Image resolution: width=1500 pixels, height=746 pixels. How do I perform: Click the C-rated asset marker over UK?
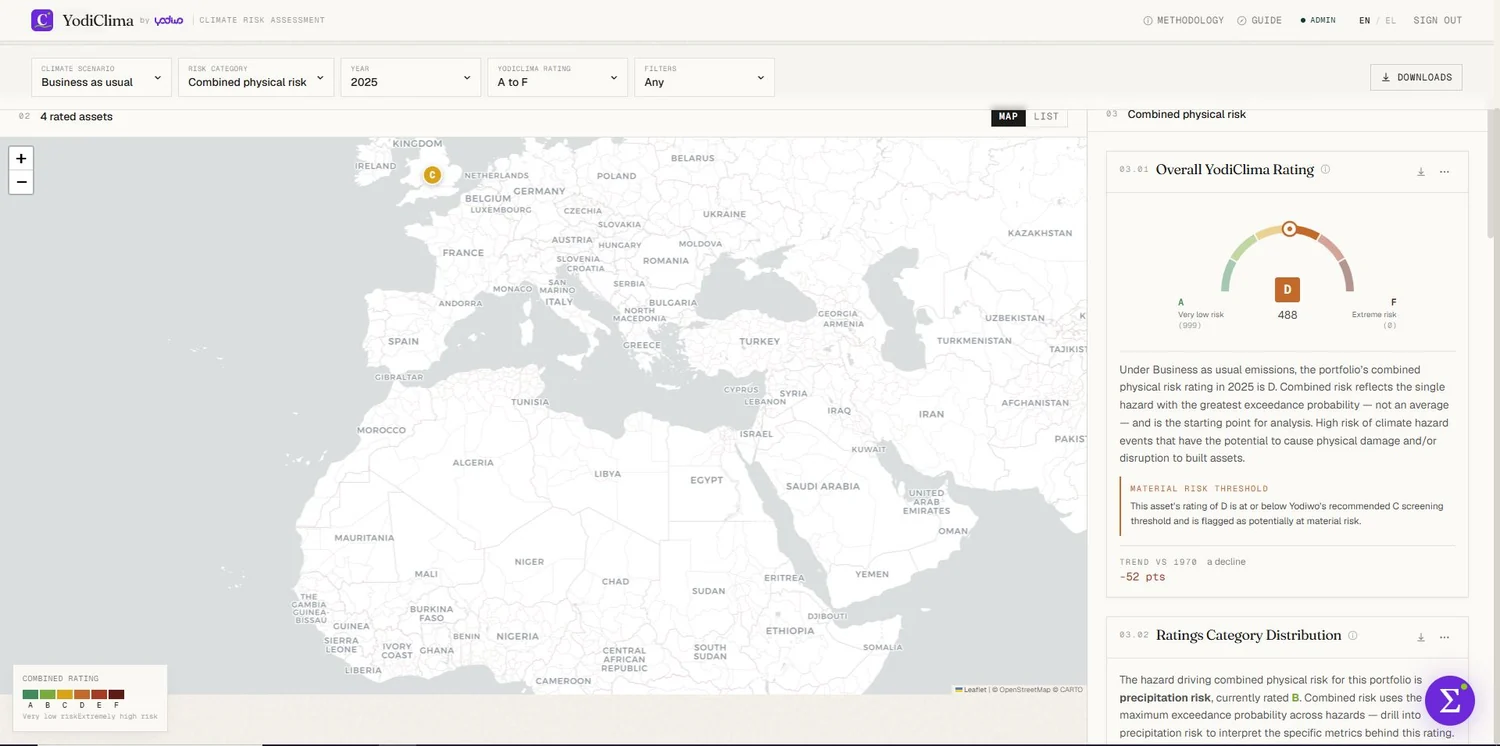click(x=432, y=175)
